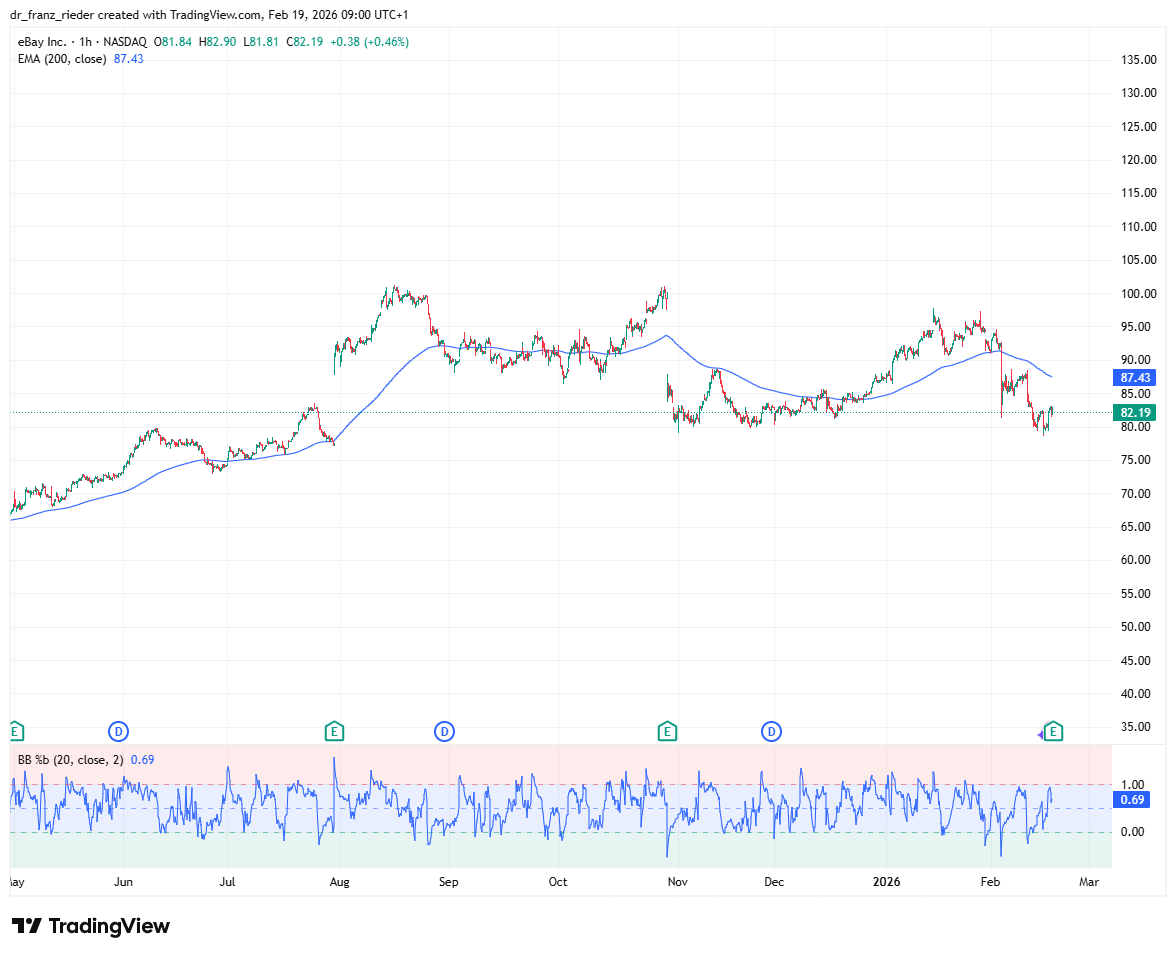This screenshot has height=956, width=1176.
Task: Click the earnings marker at early August
Action: coord(335,731)
